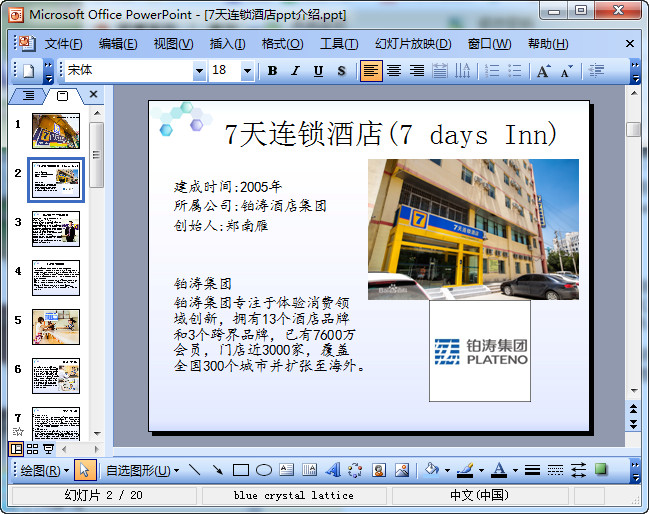The height and width of the screenshot is (514, 649).
Task: Open the font size dropdown
Action: [247, 71]
